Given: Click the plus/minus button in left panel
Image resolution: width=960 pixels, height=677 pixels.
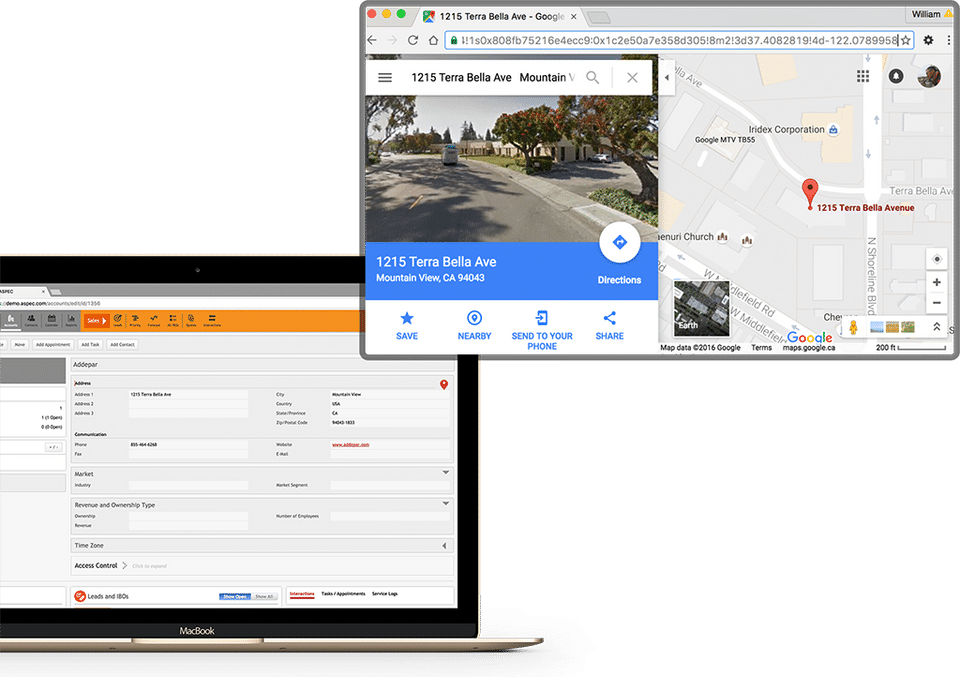Looking at the screenshot, I should [x=54, y=447].
